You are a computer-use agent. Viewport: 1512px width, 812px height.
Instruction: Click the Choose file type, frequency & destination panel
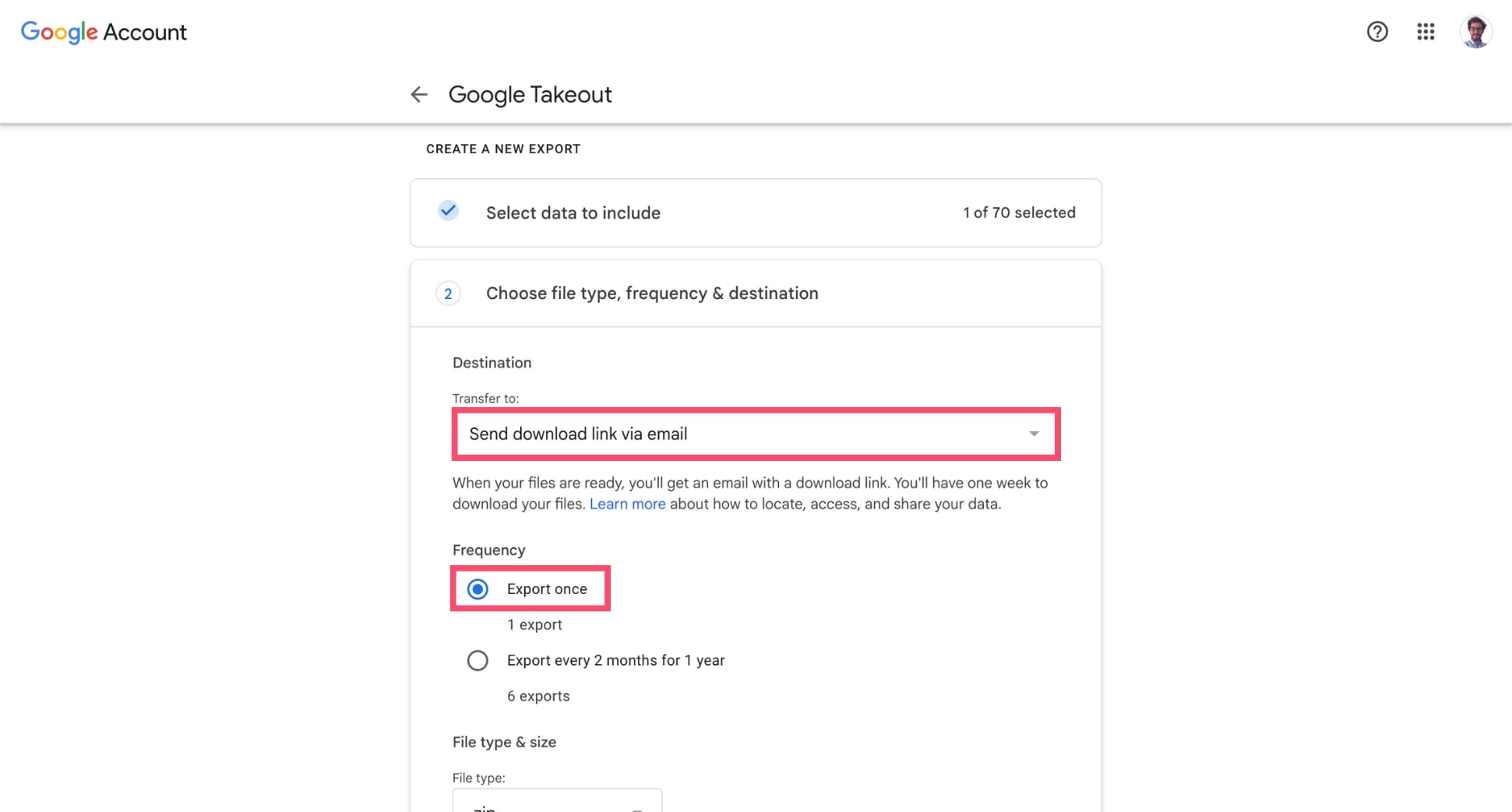(652, 294)
